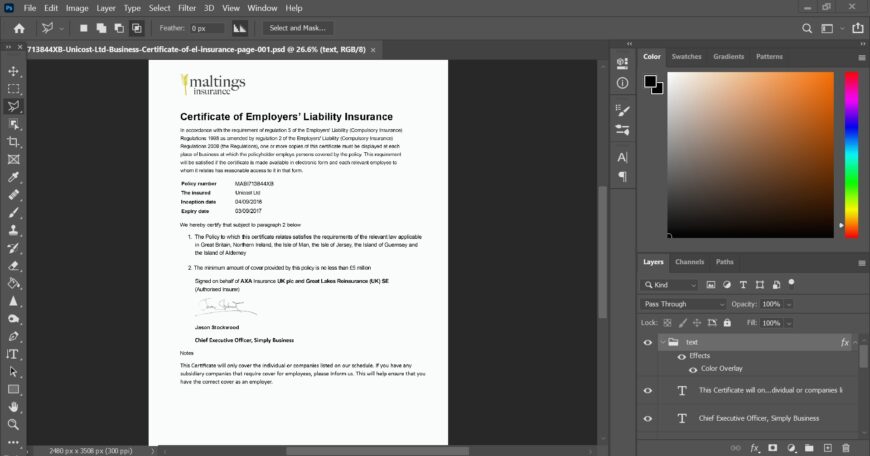Select the Path Selection tool
The height and width of the screenshot is (456, 870).
13,372
